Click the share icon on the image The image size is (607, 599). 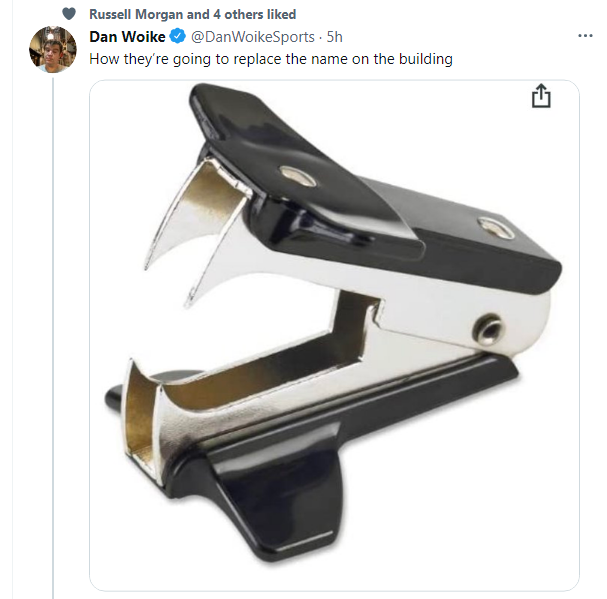point(541,96)
